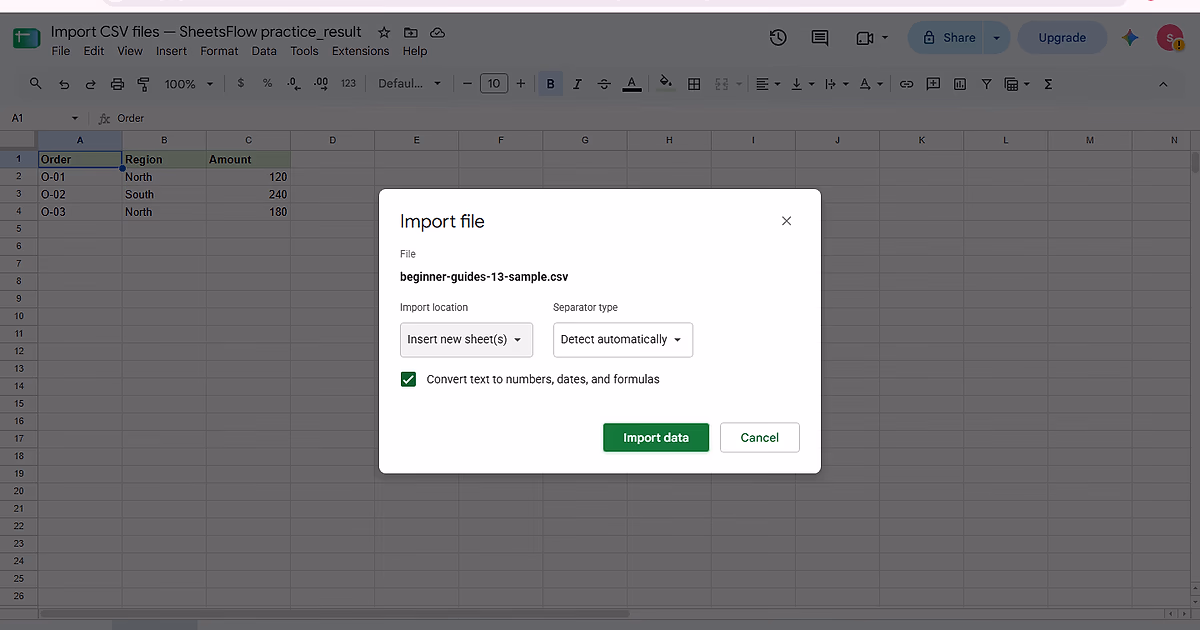This screenshot has height=630, width=1200.
Task: Open the Extensions menu
Action: [361, 51]
